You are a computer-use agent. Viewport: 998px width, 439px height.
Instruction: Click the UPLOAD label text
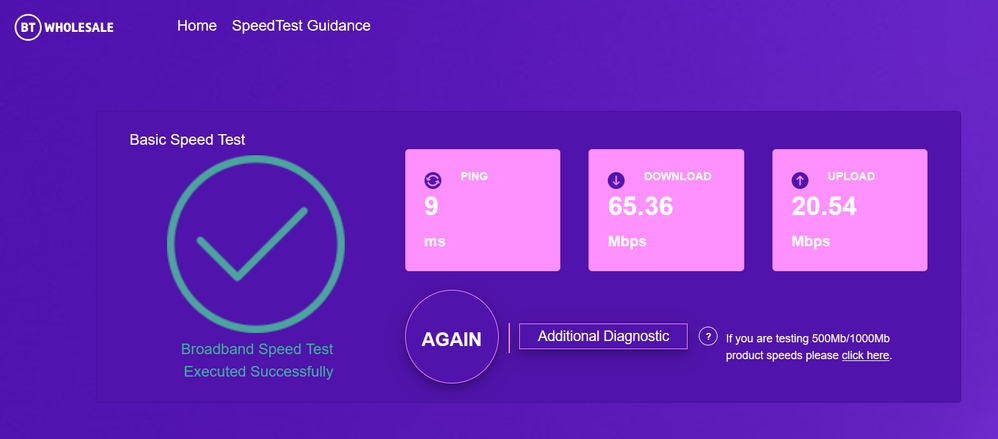coord(851,176)
